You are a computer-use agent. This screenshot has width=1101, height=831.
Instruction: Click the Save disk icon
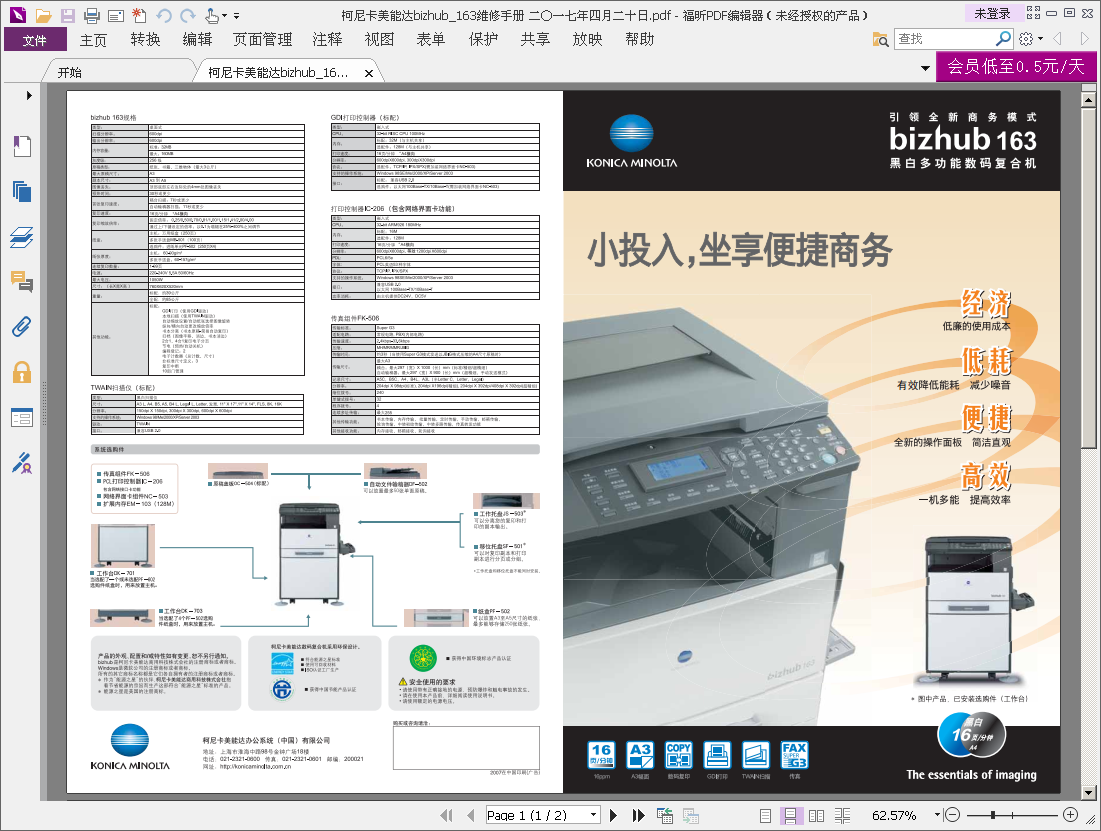(67, 15)
